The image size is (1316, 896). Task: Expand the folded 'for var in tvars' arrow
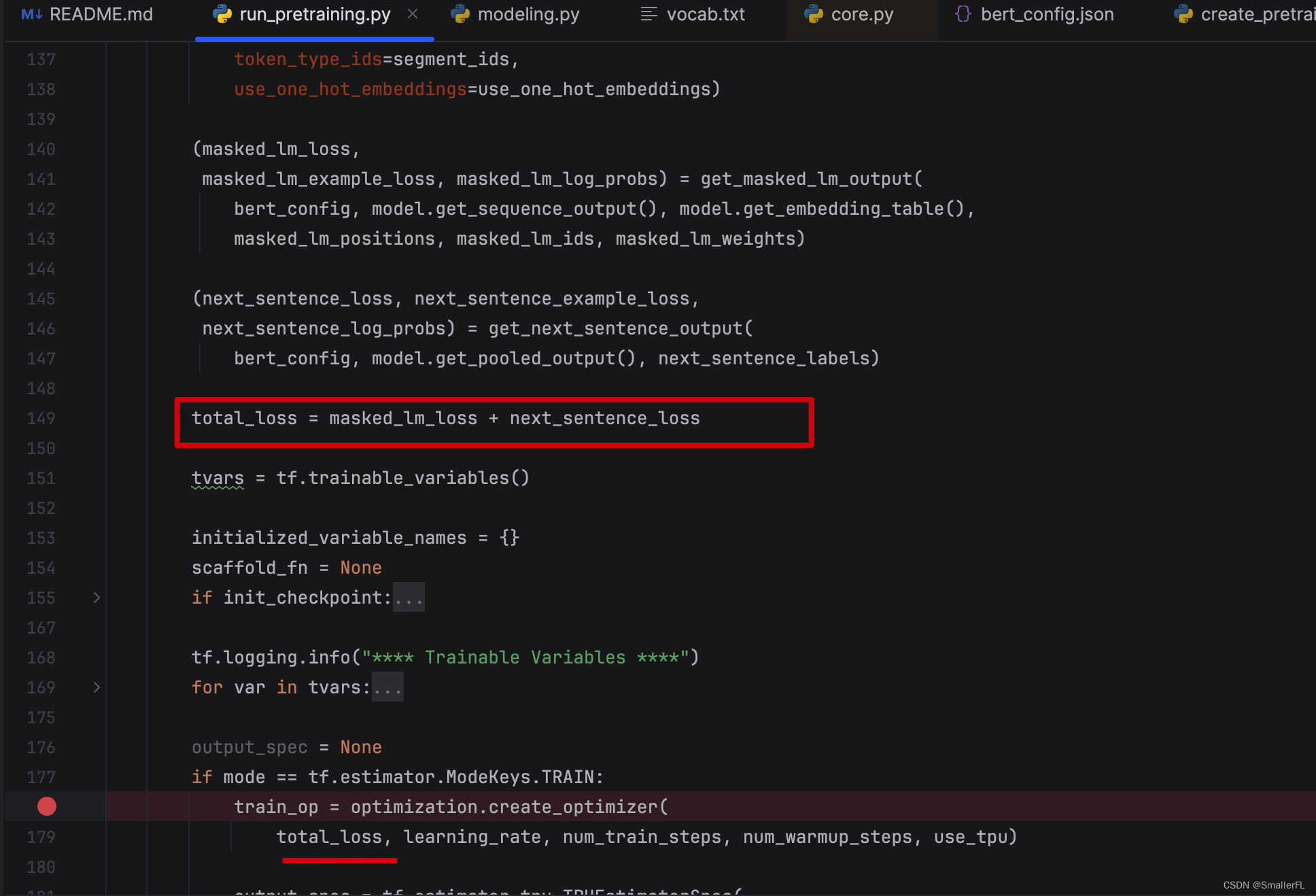tap(97, 687)
